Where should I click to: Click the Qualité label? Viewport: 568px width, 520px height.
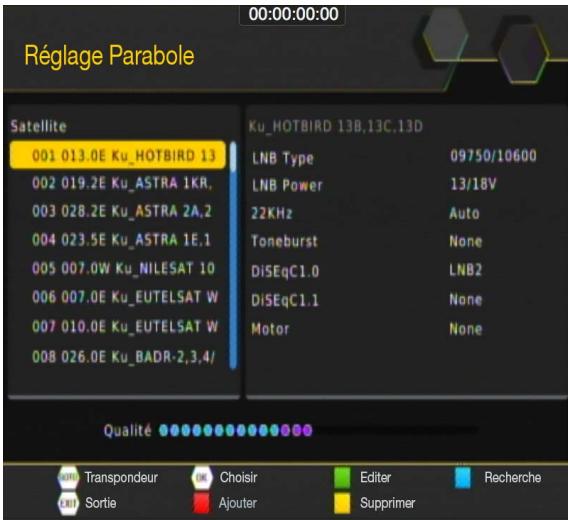[128, 430]
